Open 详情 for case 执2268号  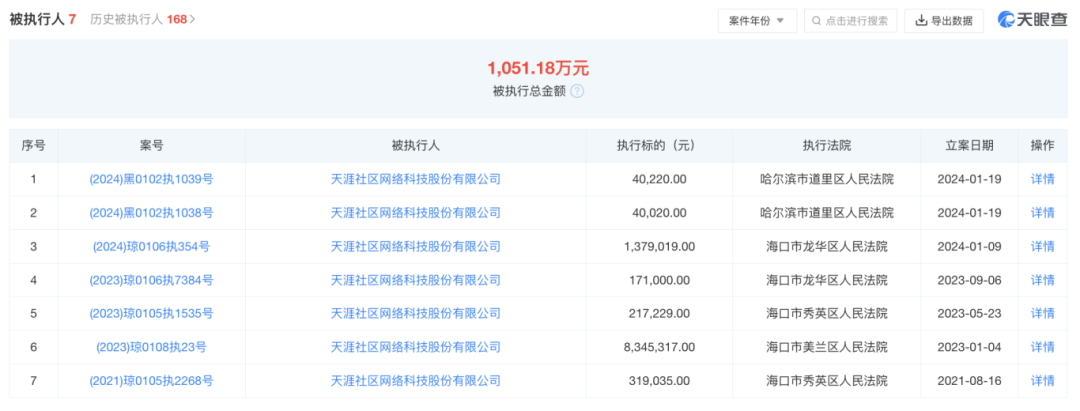pos(1042,381)
